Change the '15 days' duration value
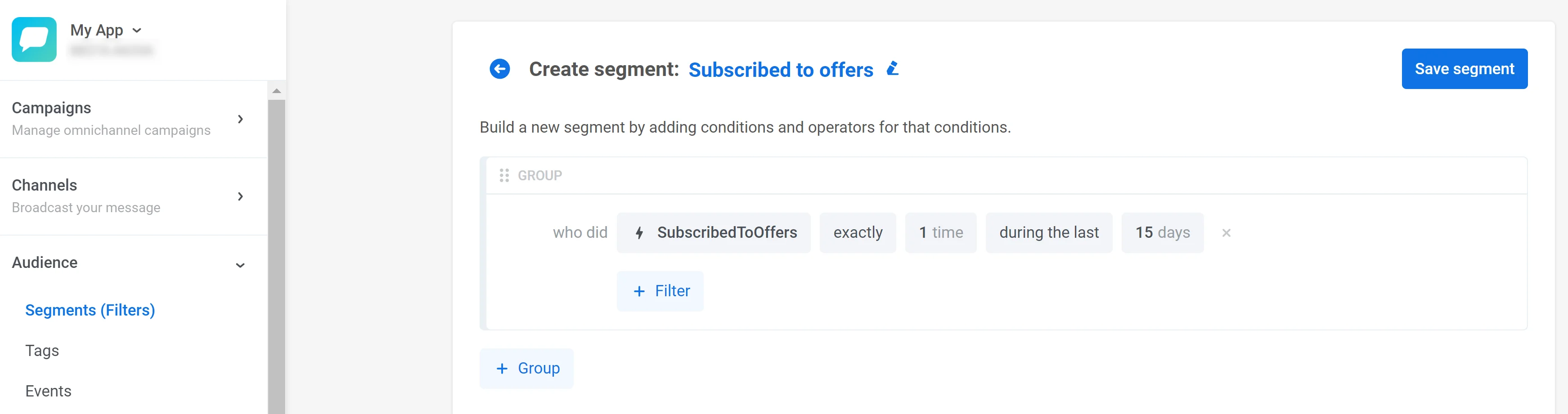 pos(1162,232)
